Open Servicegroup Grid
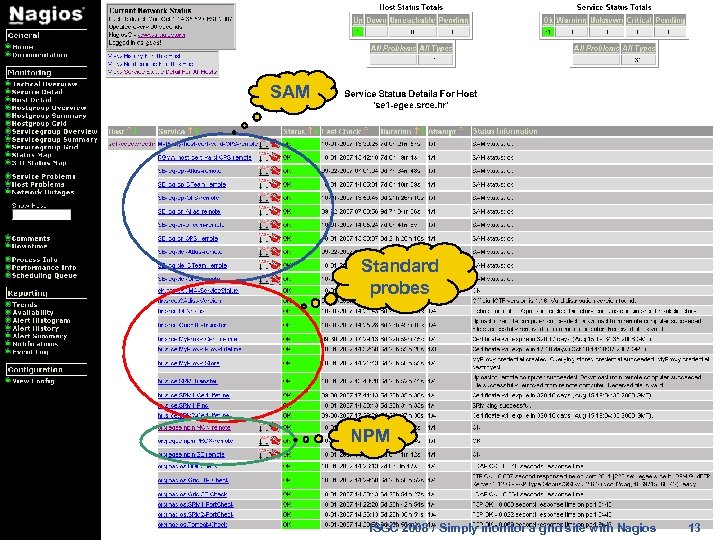720x540 pixels. click(x=45, y=147)
